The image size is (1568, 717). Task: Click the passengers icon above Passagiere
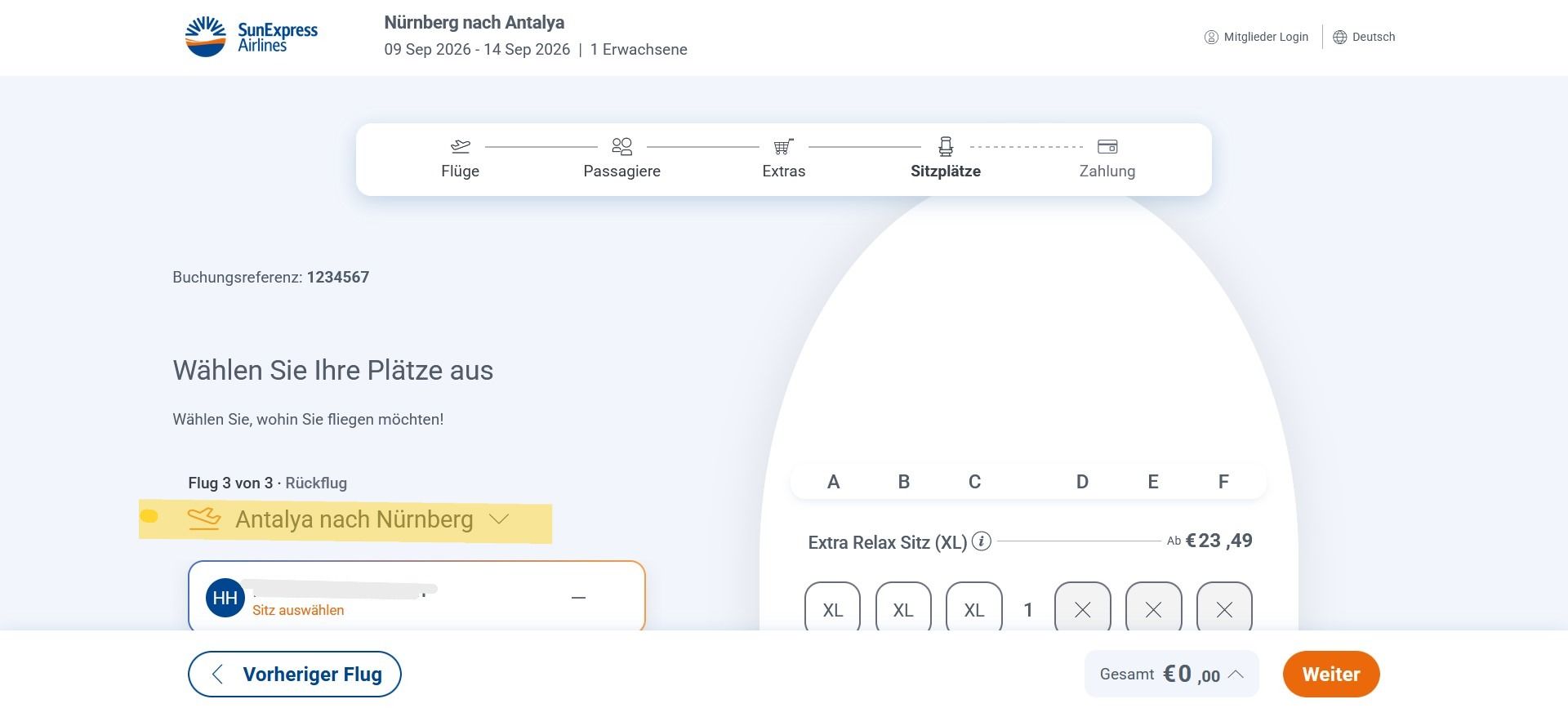[622, 146]
